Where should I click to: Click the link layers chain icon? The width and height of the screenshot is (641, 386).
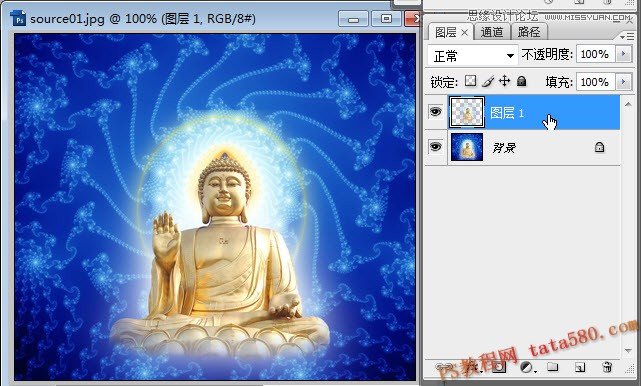(x=444, y=367)
